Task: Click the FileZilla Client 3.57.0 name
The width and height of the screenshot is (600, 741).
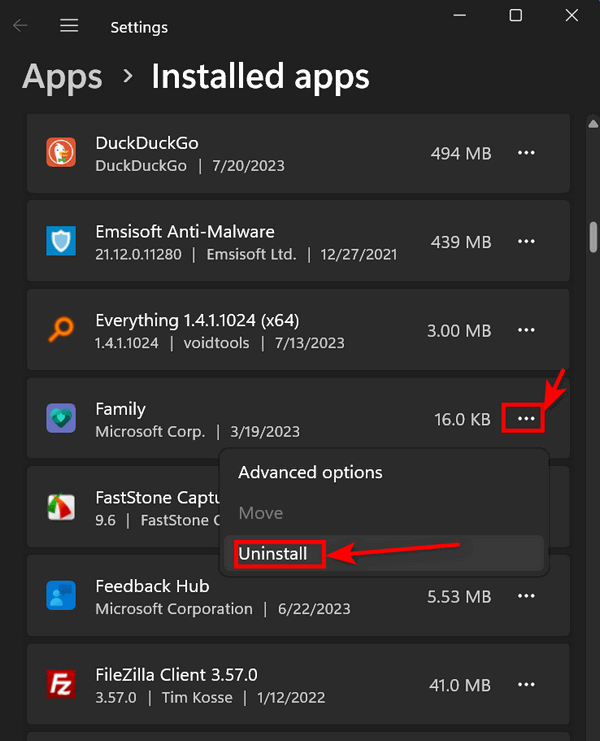Action: coord(176,675)
